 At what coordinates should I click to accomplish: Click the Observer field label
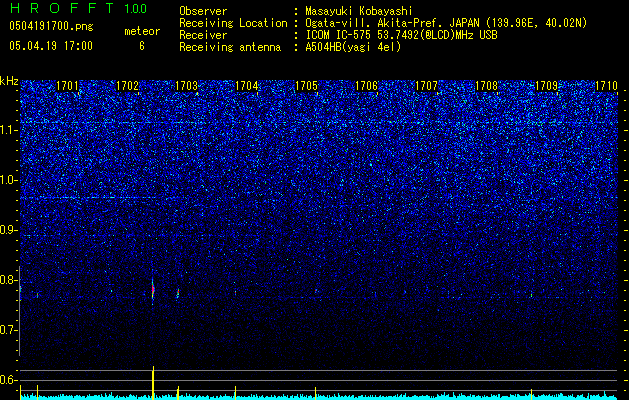point(203,11)
